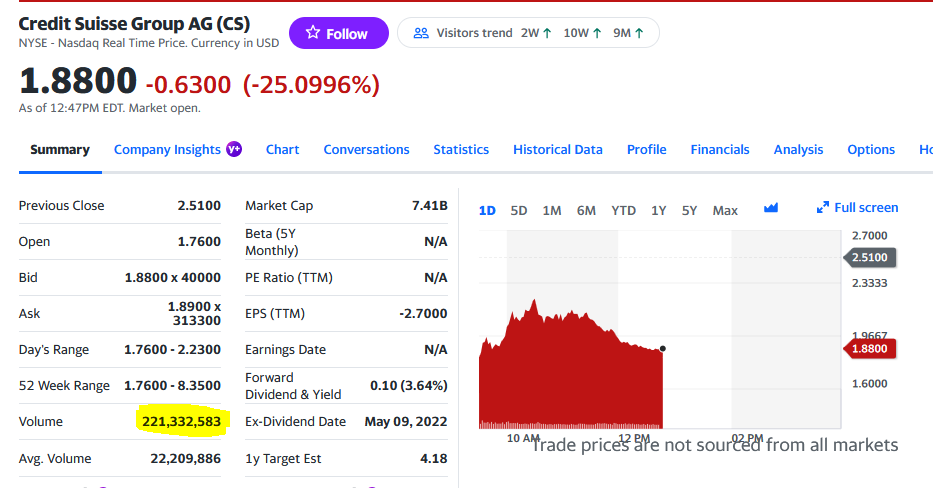Select the YTD chart range

pyautogui.click(x=624, y=211)
